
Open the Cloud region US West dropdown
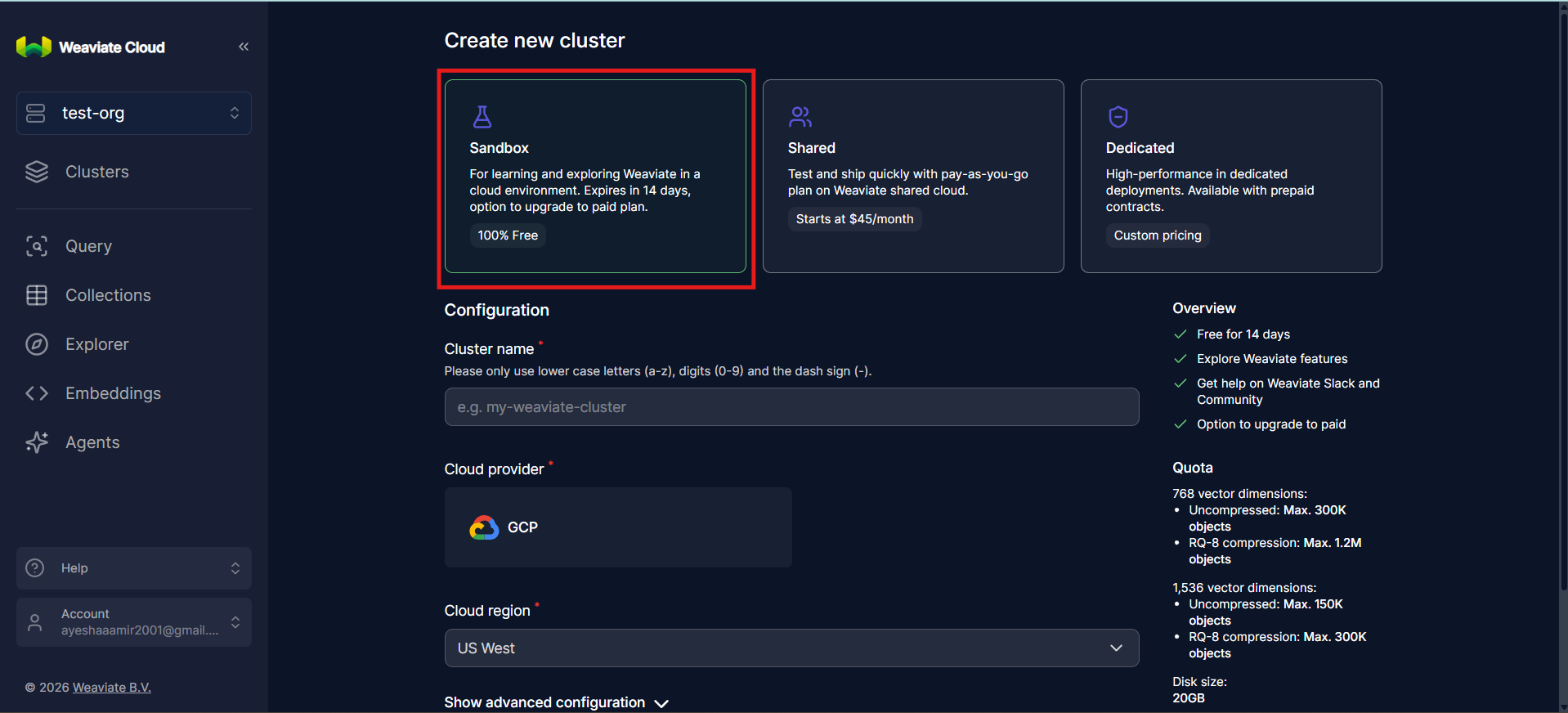point(791,648)
